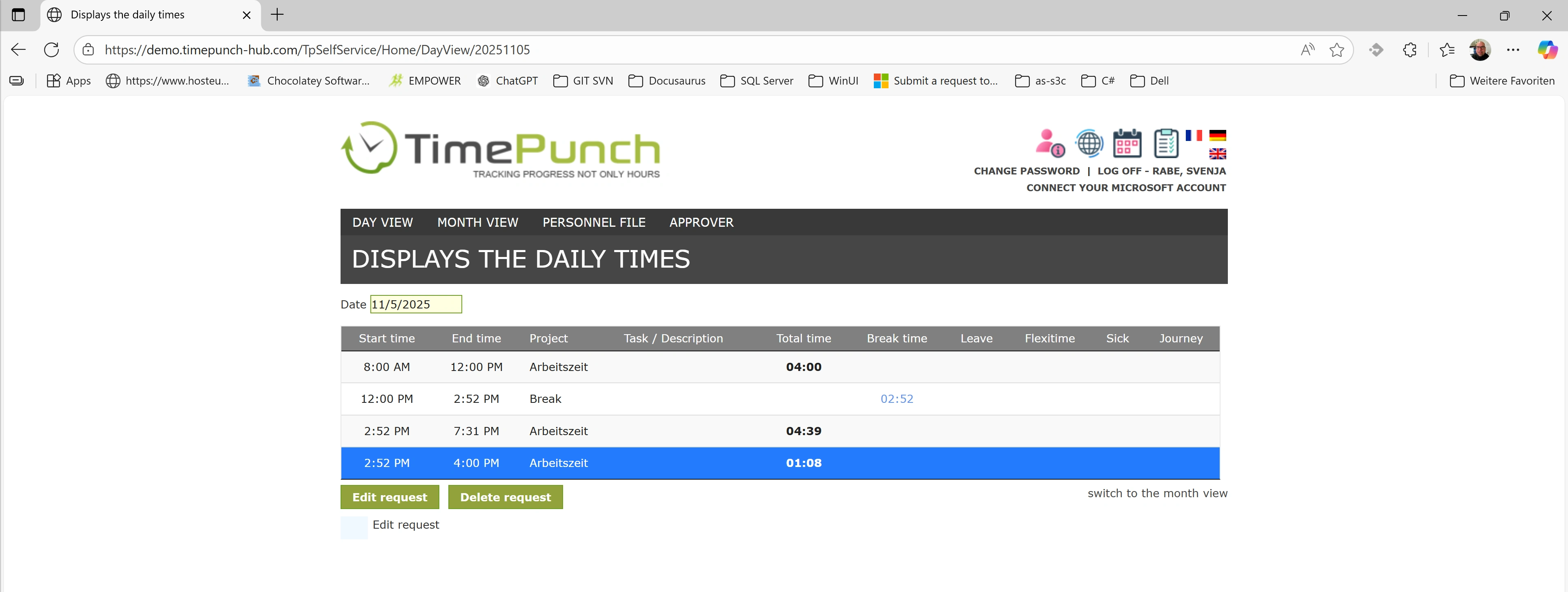Viewport: 1568px width, 592px height.
Task: Click the clipboard checklist icon
Action: (1166, 144)
